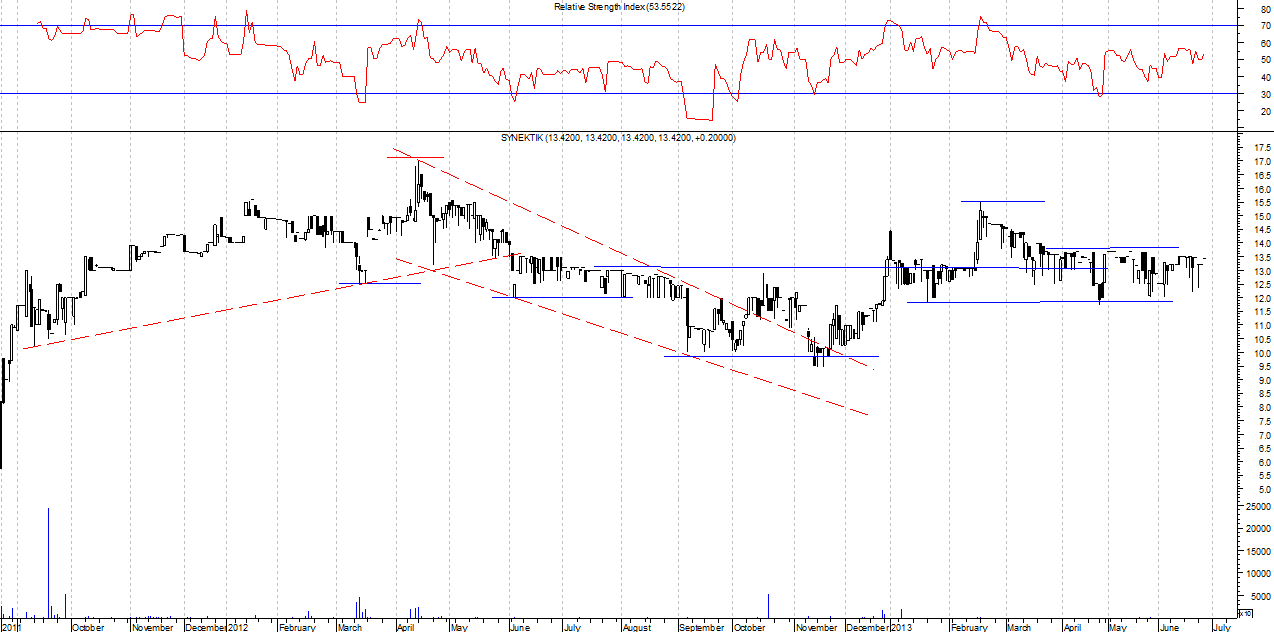The image size is (1274, 632).
Task: Click the 2012 year label on time axis
Action: [x=238, y=627]
